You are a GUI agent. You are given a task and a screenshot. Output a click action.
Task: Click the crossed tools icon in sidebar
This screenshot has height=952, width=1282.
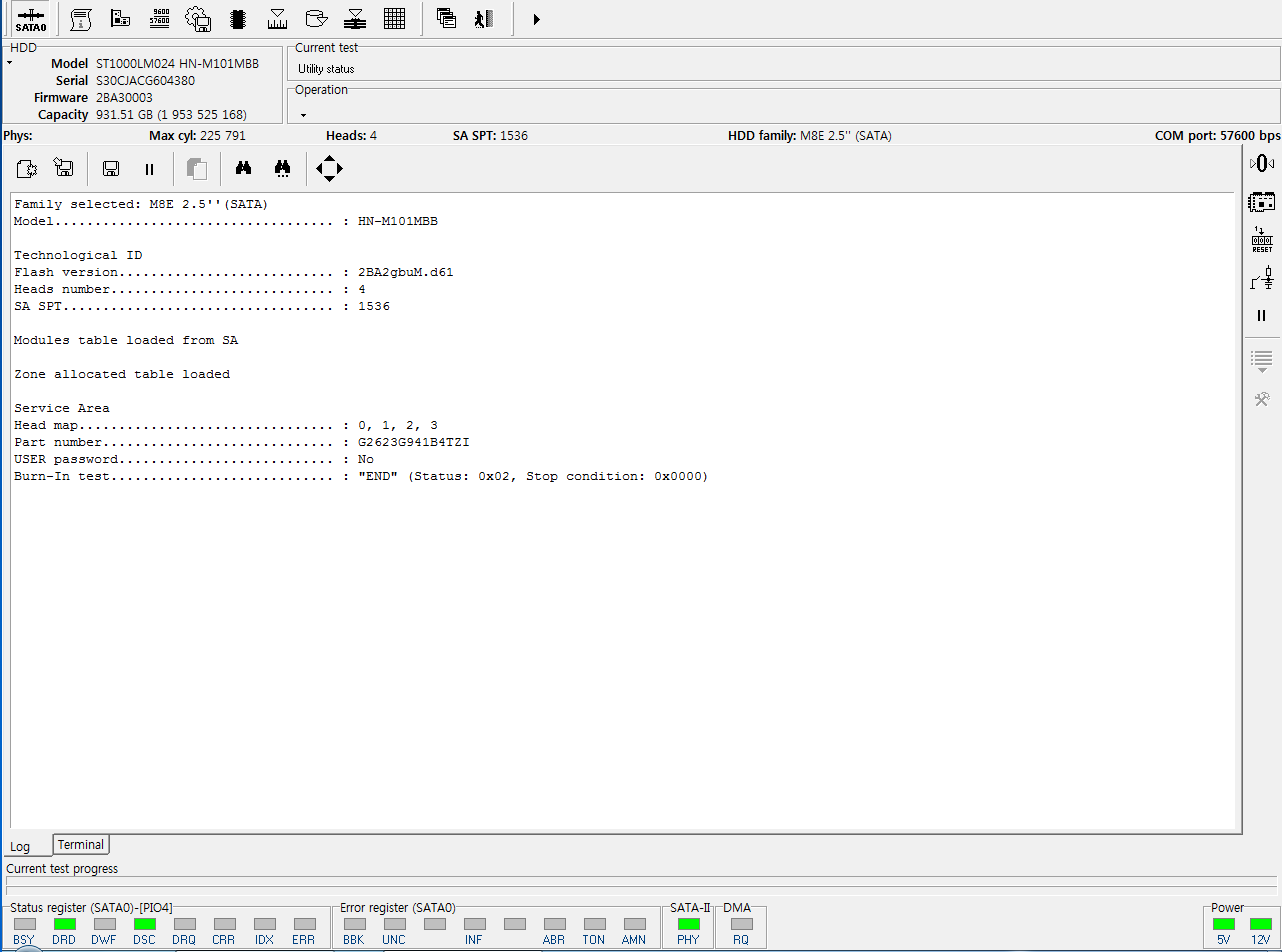[1262, 399]
